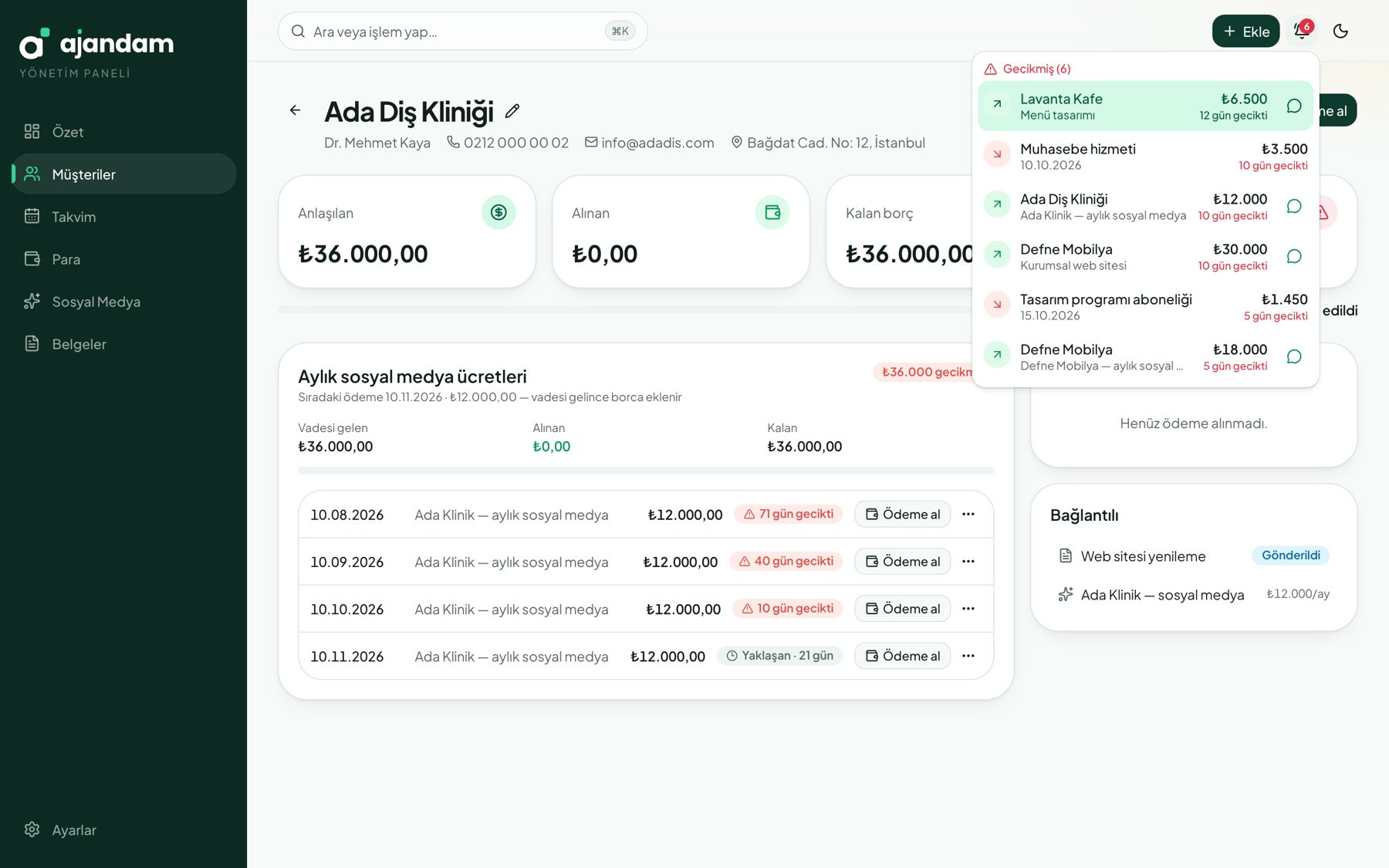The image size is (1389, 868).
Task: Expand the three-dot menu on the 10.11.2026 row
Action: (968, 656)
